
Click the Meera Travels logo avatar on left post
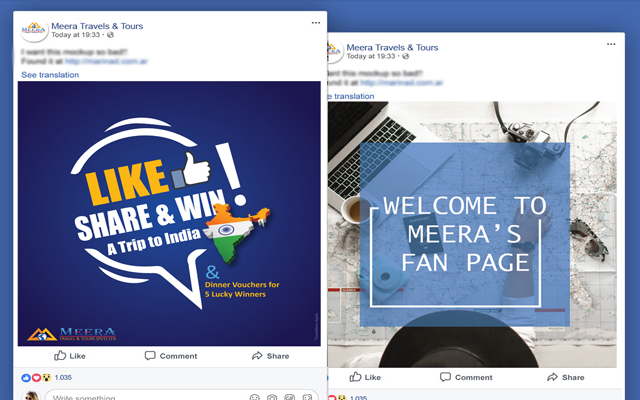(x=33, y=29)
